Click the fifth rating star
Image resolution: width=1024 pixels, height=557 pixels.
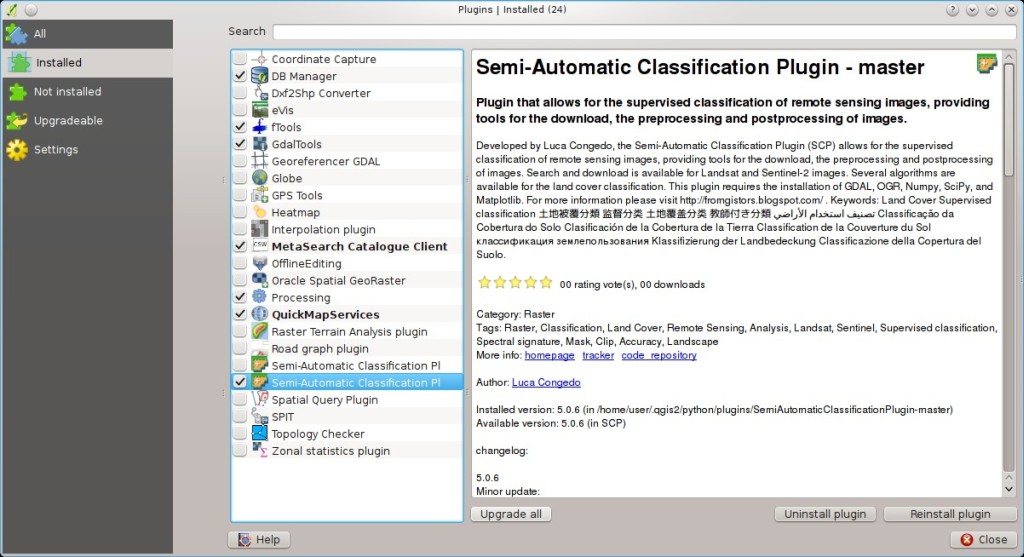pyautogui.click(x=546, y=283)
